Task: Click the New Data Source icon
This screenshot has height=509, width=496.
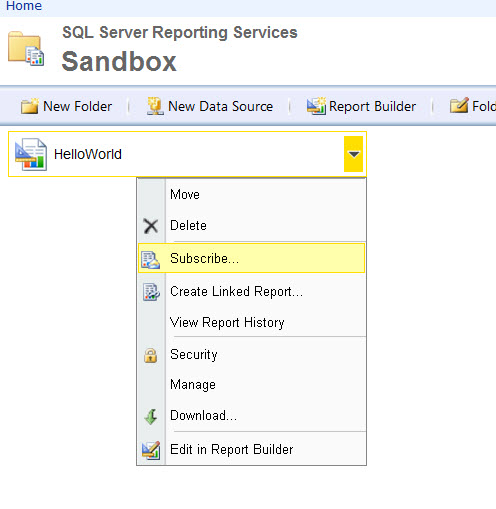Action: [155, 106]
